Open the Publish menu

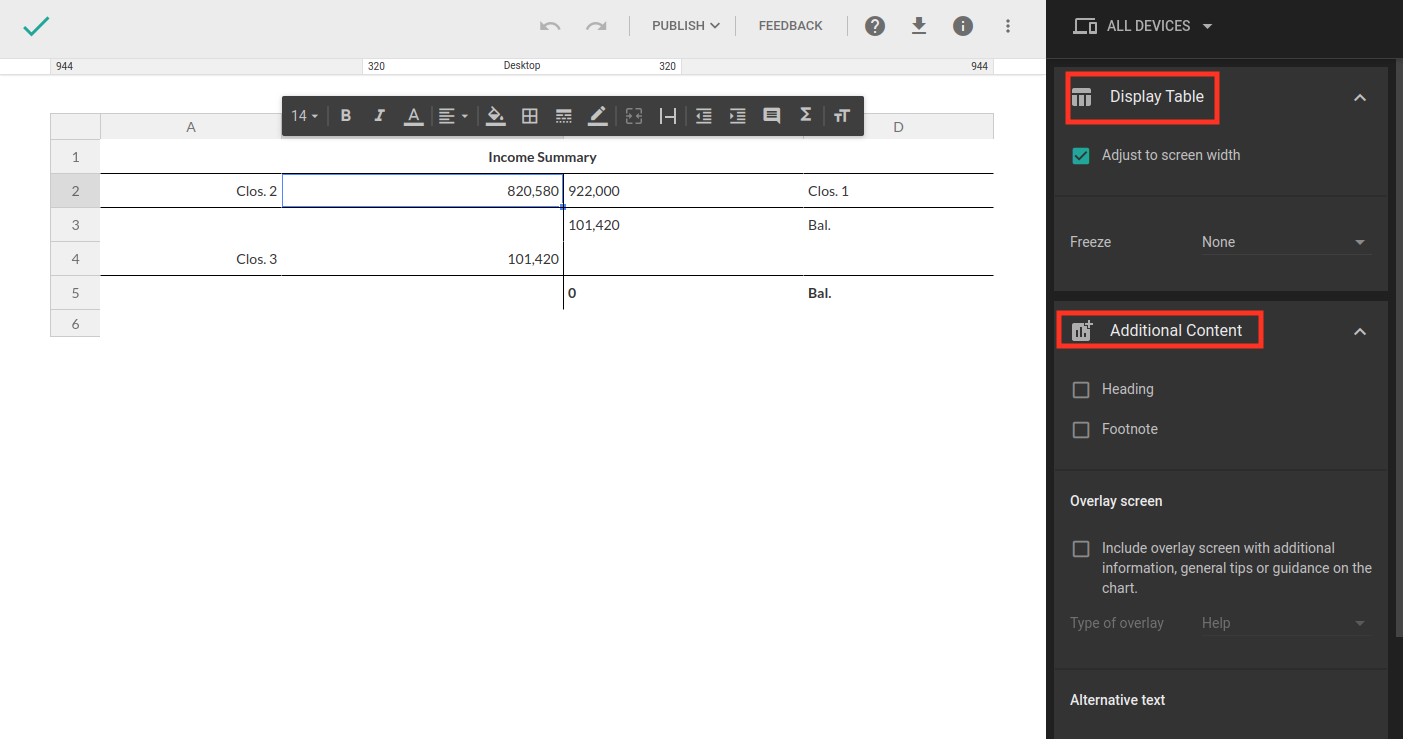pos(685,26)
